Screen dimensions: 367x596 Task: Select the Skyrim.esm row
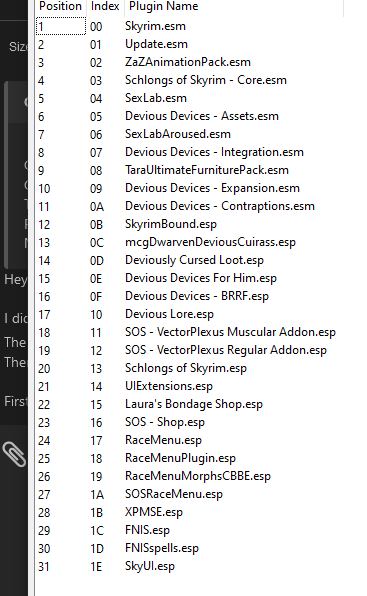(155, 26)
